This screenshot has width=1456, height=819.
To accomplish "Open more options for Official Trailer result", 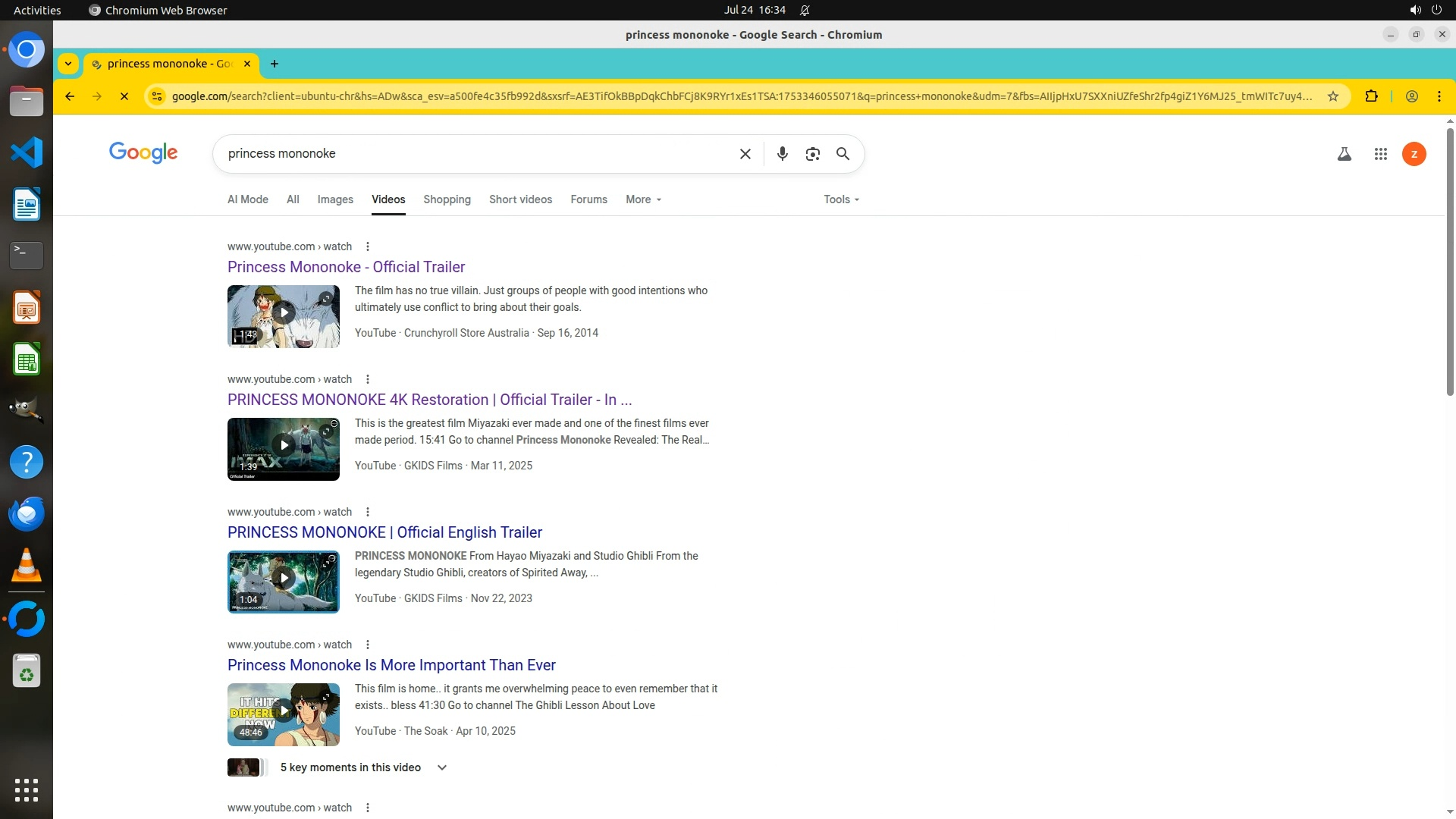I will coord(368,246).
